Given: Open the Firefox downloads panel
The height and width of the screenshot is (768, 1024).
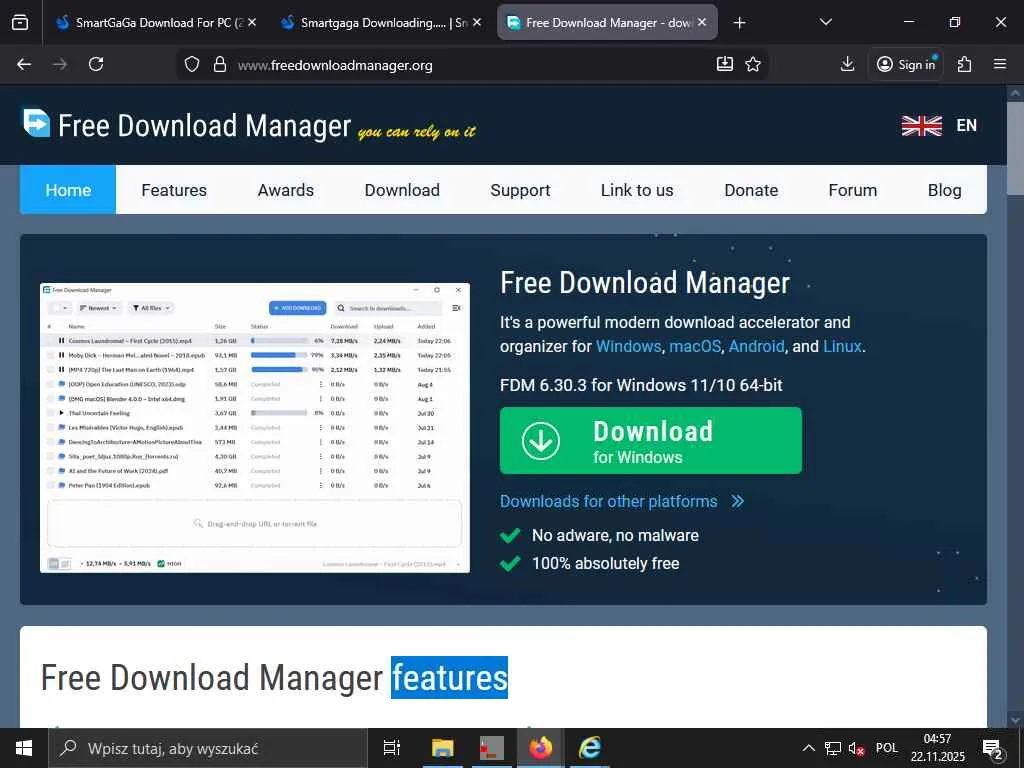Looking at the screenshot, I should coord(847,64).
